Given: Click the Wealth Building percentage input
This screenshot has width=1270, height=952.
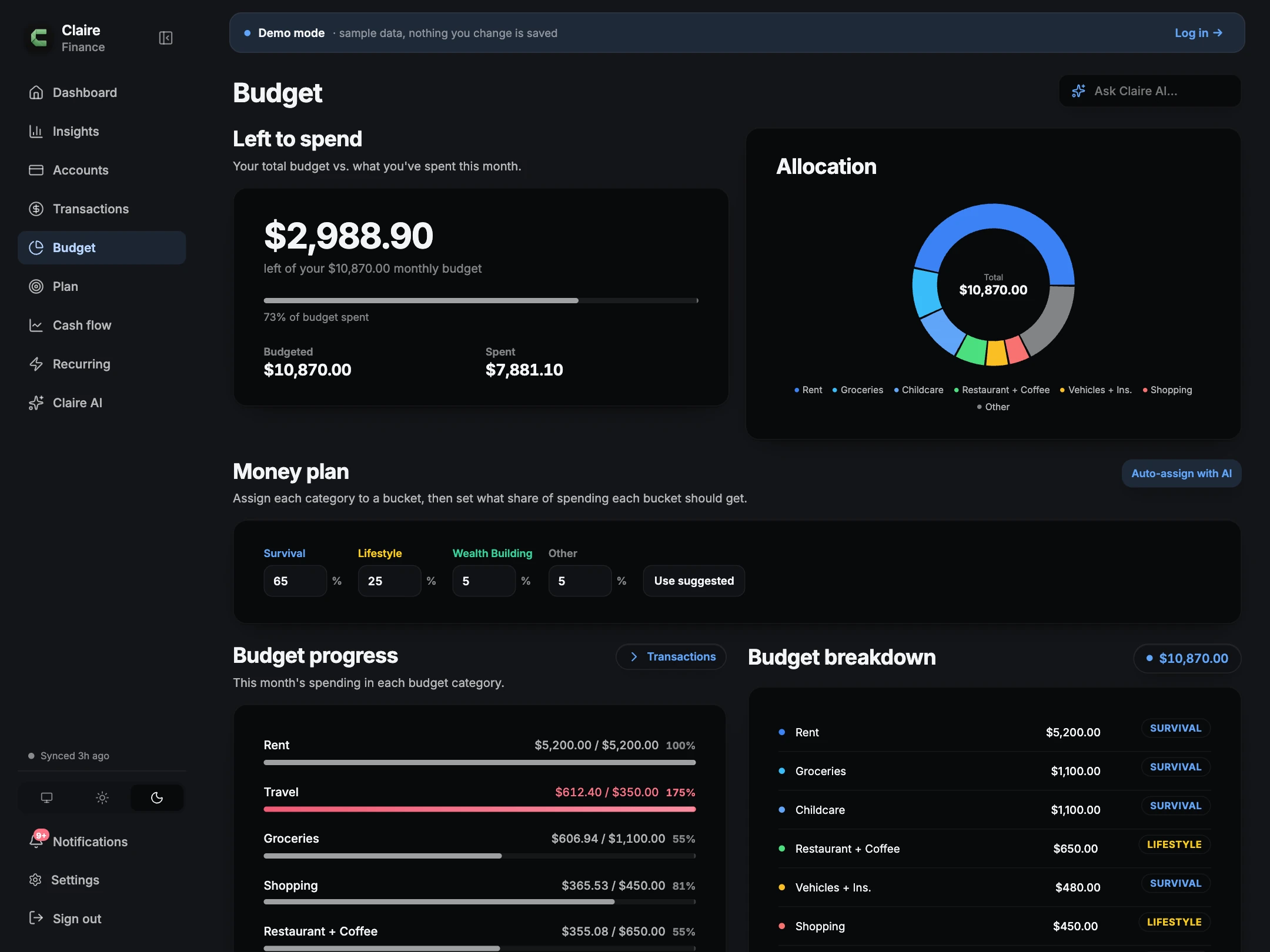Looking at the screenshot, I should point(484,581).
